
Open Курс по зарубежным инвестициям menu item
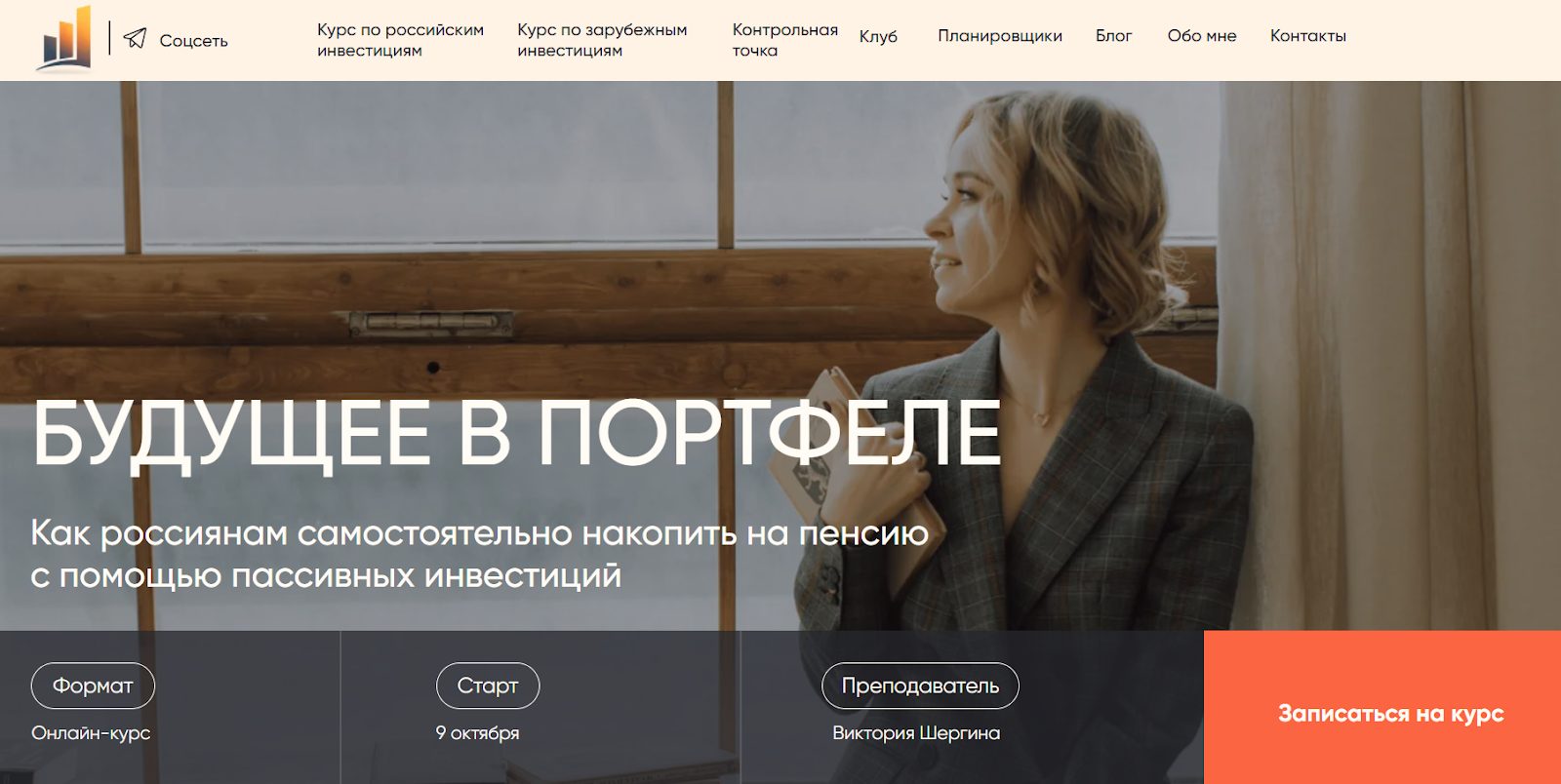coord(602,40)
